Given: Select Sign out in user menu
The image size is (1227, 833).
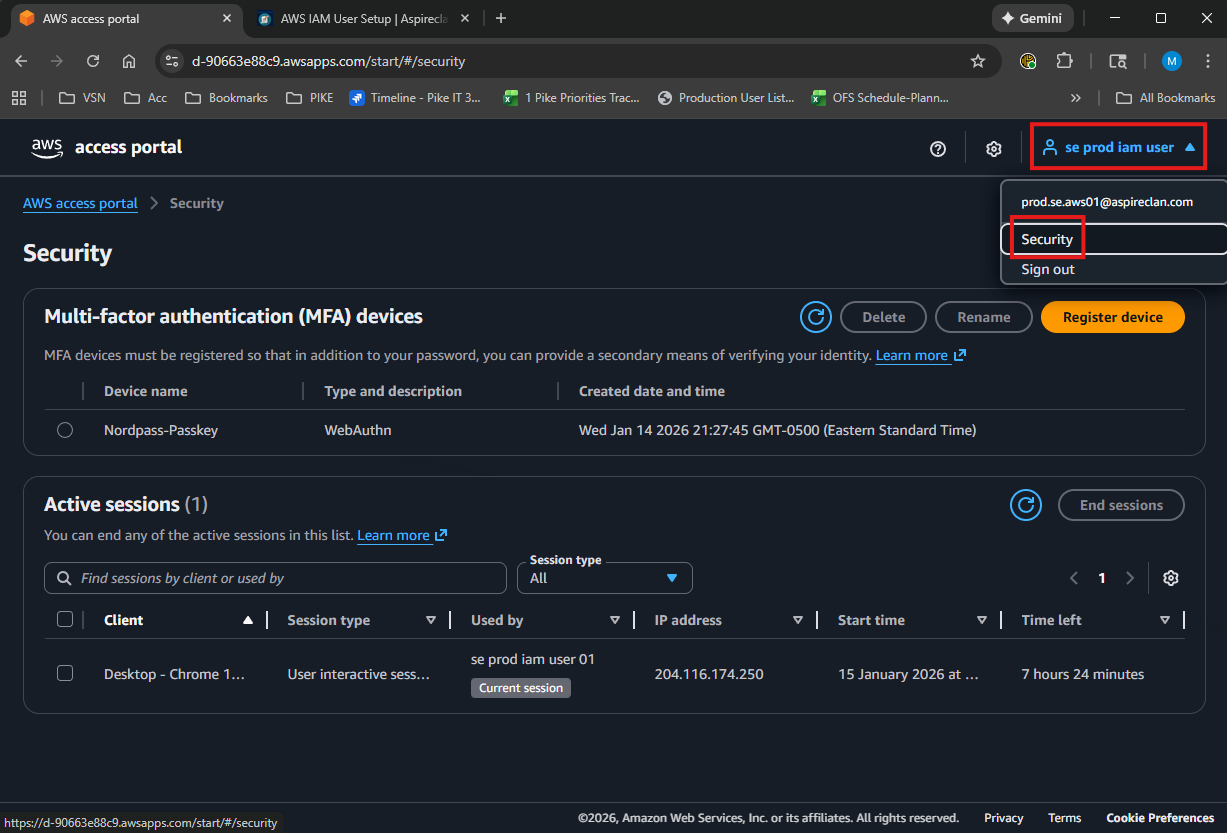Looking at the screenshot, I should (1113, 269).
